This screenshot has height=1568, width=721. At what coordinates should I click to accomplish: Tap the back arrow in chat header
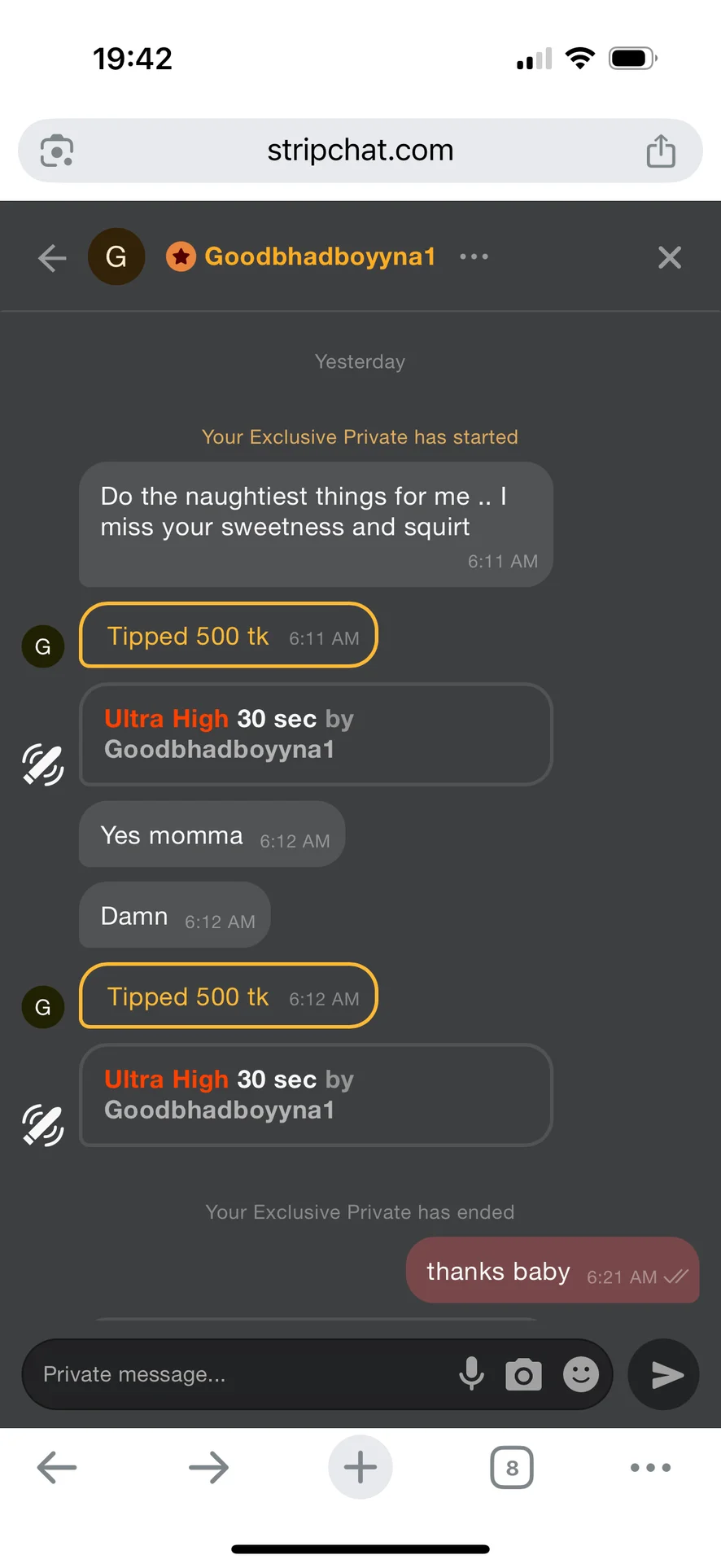pos(52,258)
